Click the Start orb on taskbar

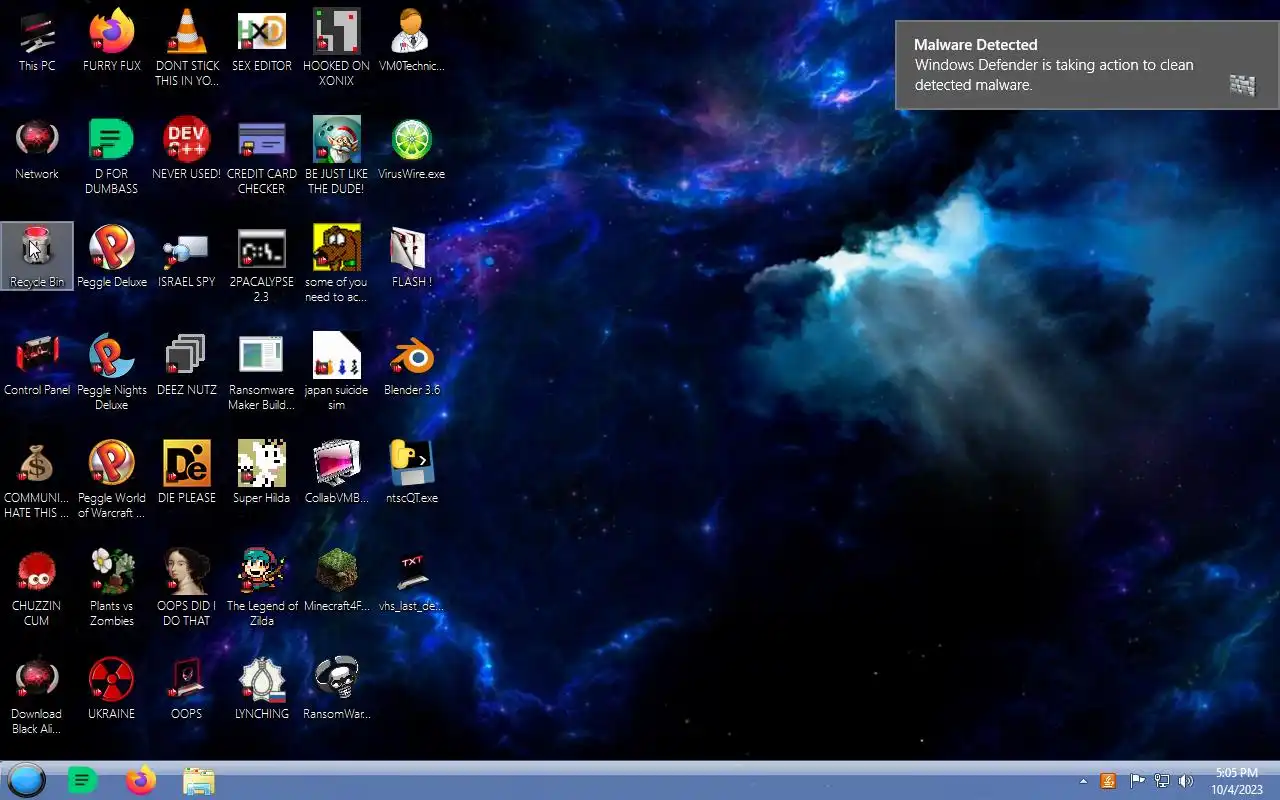(x=26, y=780)
